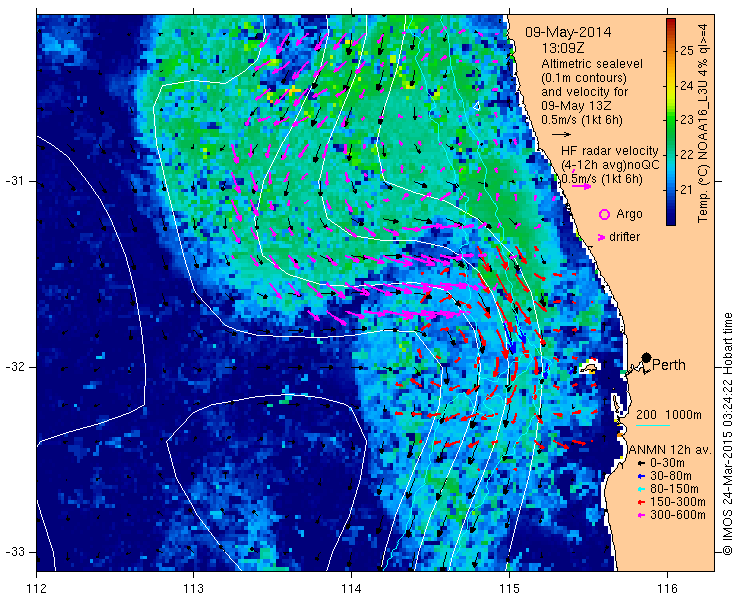Click the 0.5m/s (1kt 6h) altimetric scale text
The image size is (740, 600).
582,120
